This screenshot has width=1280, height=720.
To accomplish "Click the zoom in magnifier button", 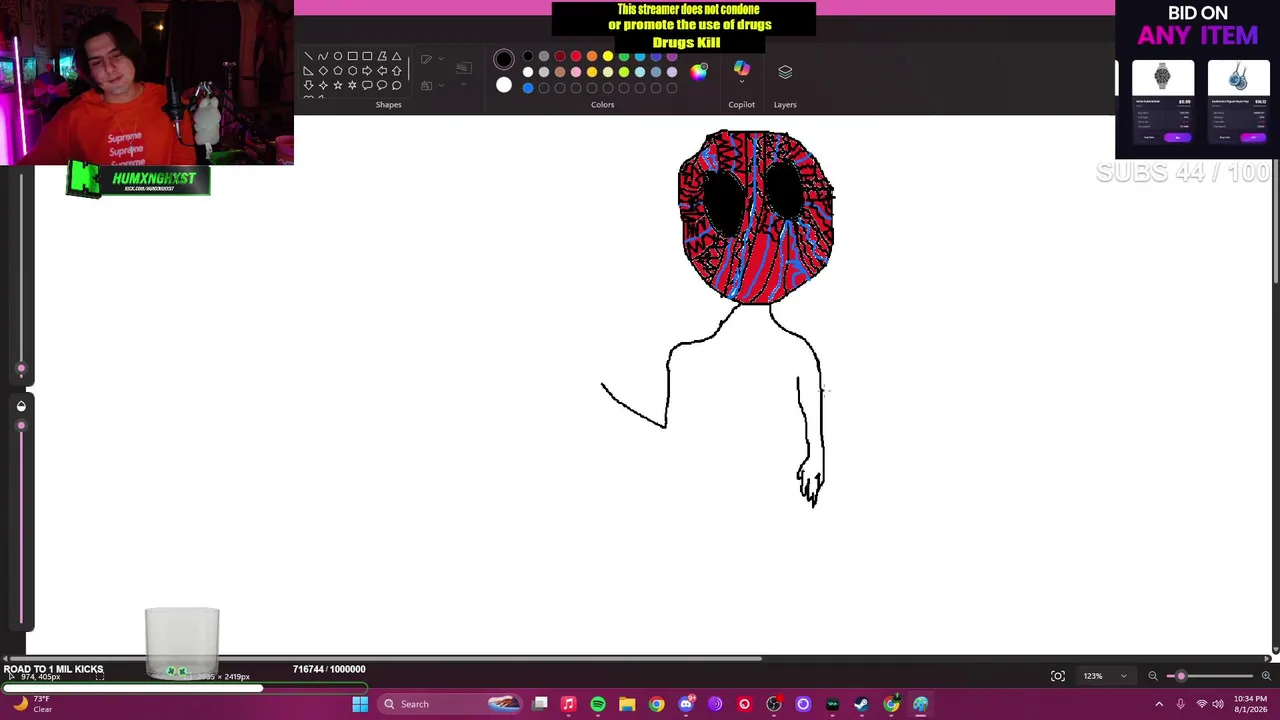I will (x=1266, y=676).
